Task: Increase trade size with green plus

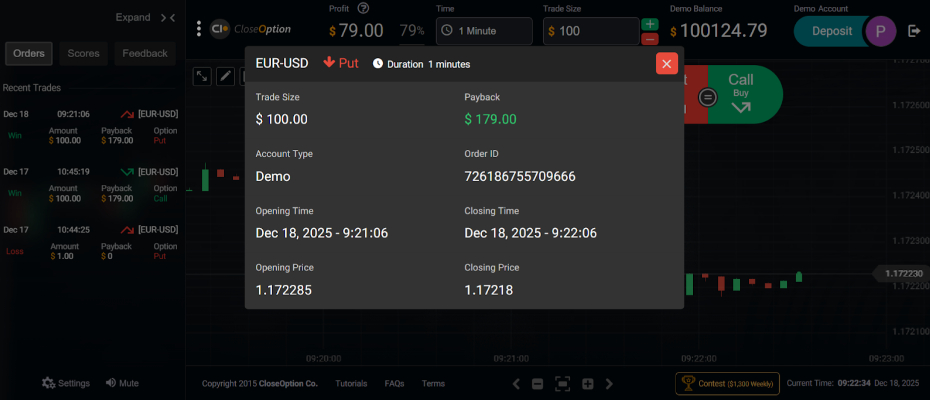Action: (x=650, y=24)
